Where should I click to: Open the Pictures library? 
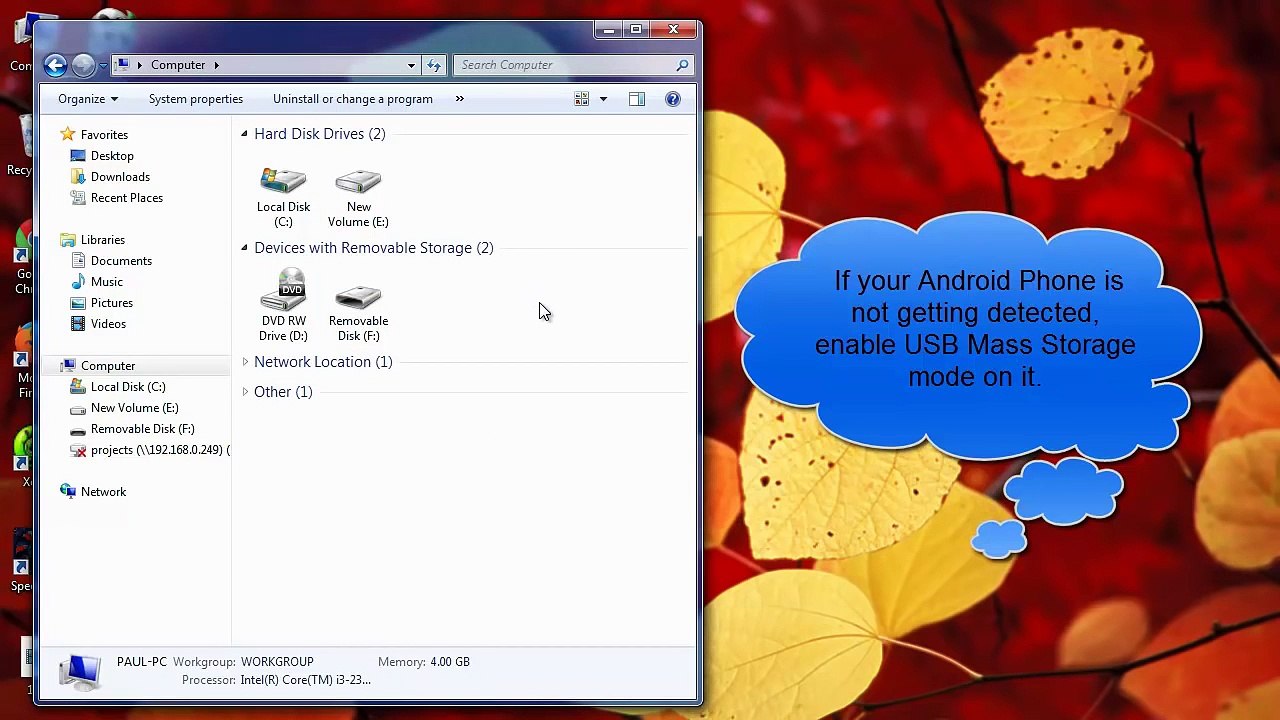point(112,303)
